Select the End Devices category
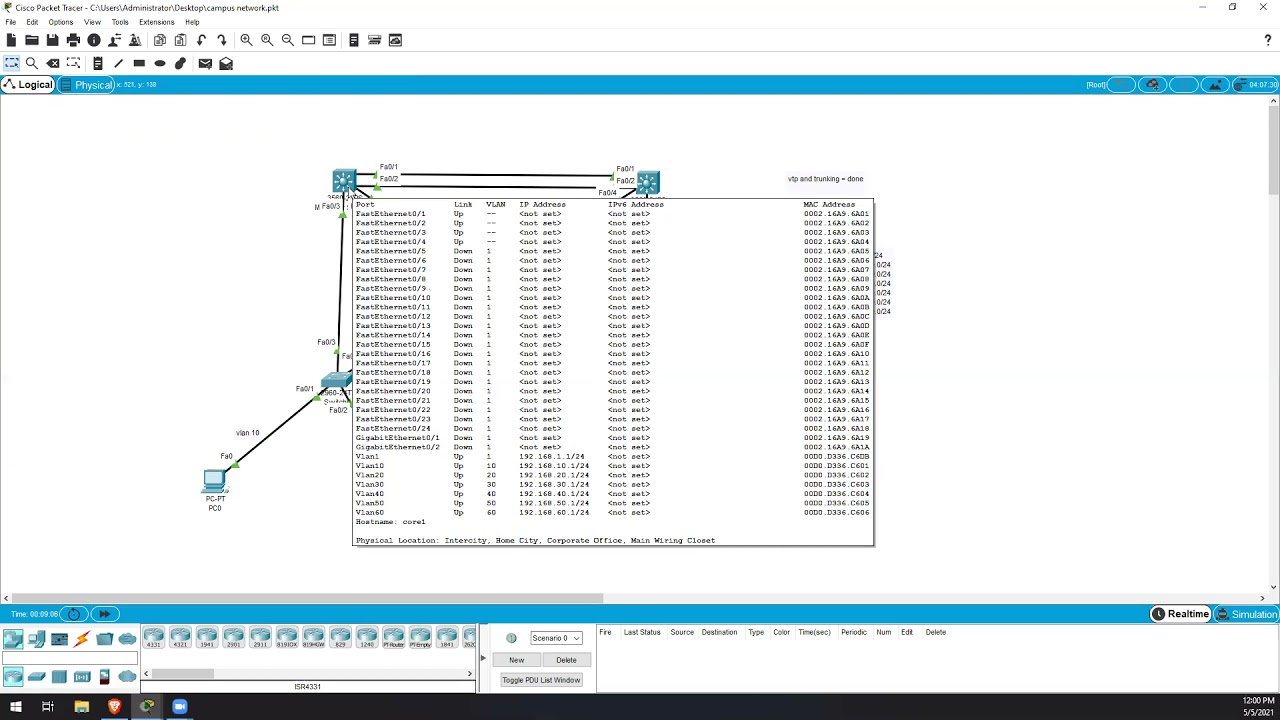 tap(37, 639)
